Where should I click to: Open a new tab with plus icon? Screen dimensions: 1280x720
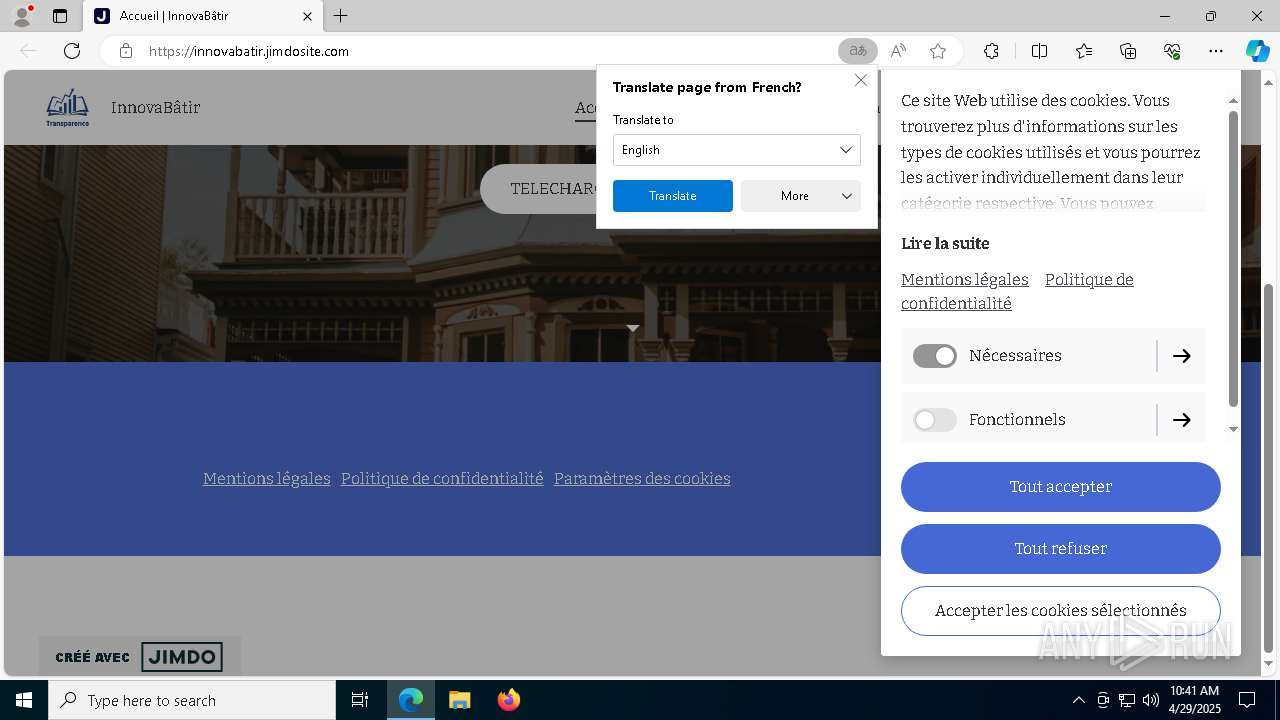click(x=341, y=16)
